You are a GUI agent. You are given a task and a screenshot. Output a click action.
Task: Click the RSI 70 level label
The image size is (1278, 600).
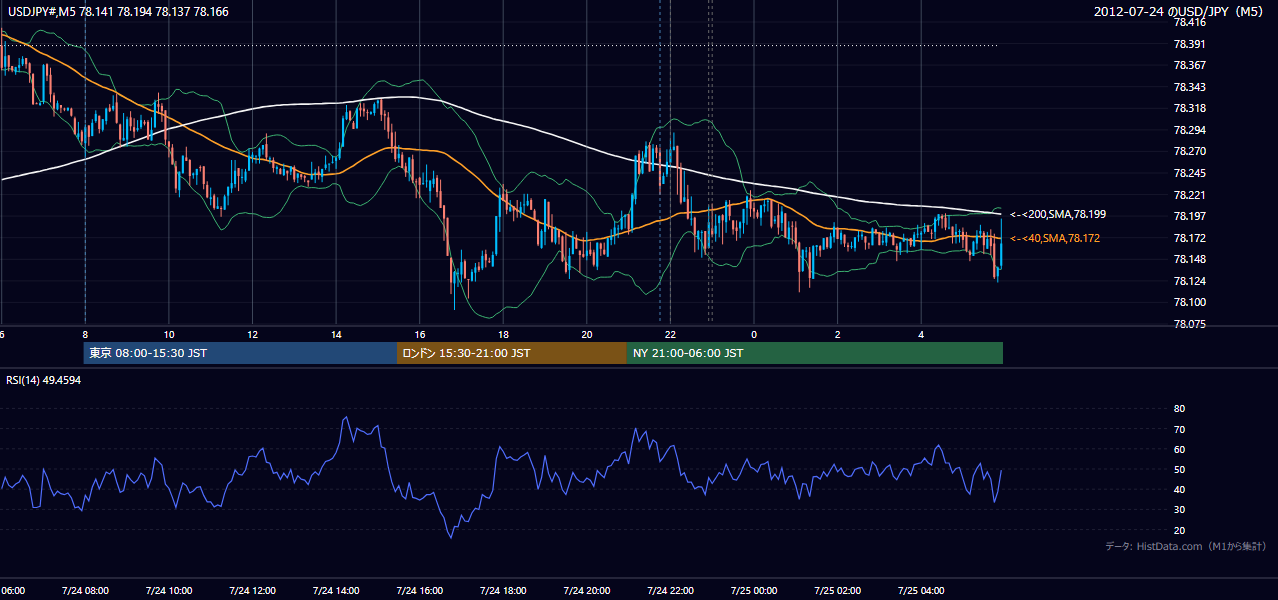point(1179,429)
